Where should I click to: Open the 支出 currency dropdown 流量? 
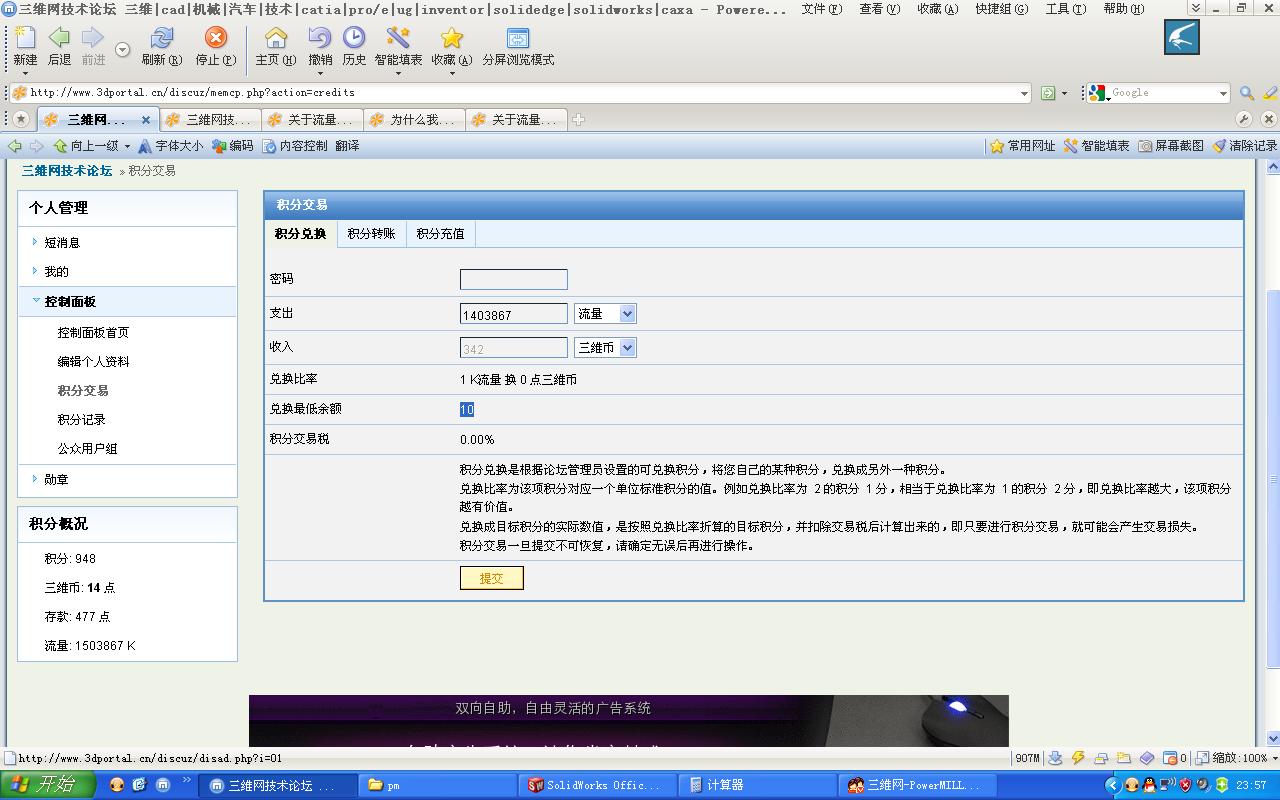pos(605,314)
